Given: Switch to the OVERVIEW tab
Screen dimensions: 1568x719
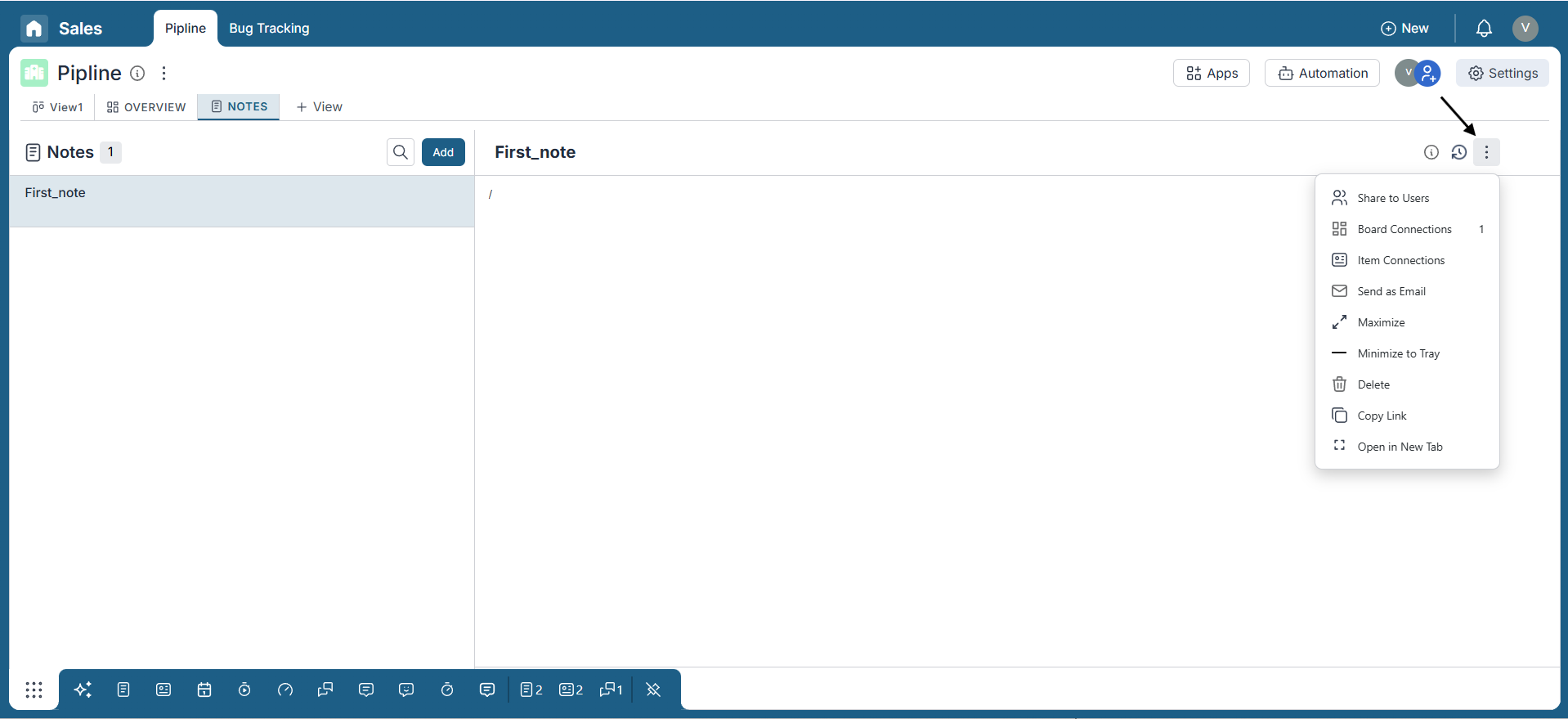Looking at the screenshot, I should tap(146, 107).
